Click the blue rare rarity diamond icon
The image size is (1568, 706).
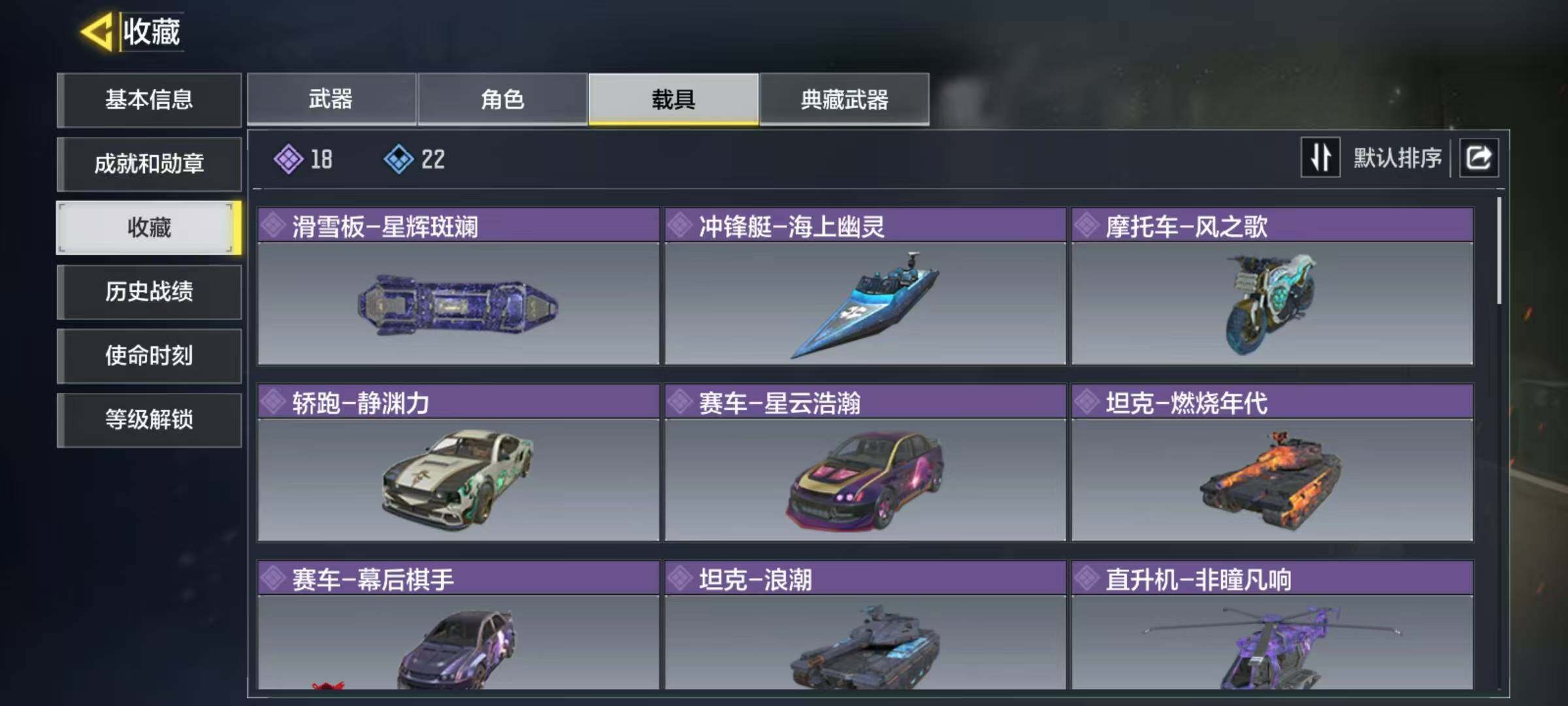(x=399, y=159)
